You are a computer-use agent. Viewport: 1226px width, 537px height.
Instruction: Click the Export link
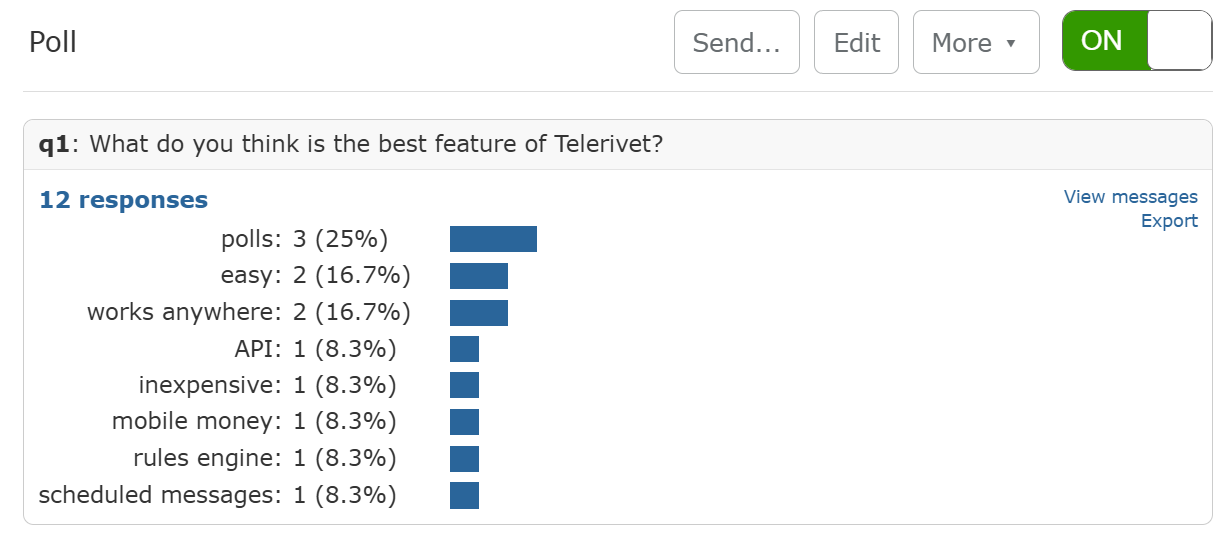pos(1169,221)
